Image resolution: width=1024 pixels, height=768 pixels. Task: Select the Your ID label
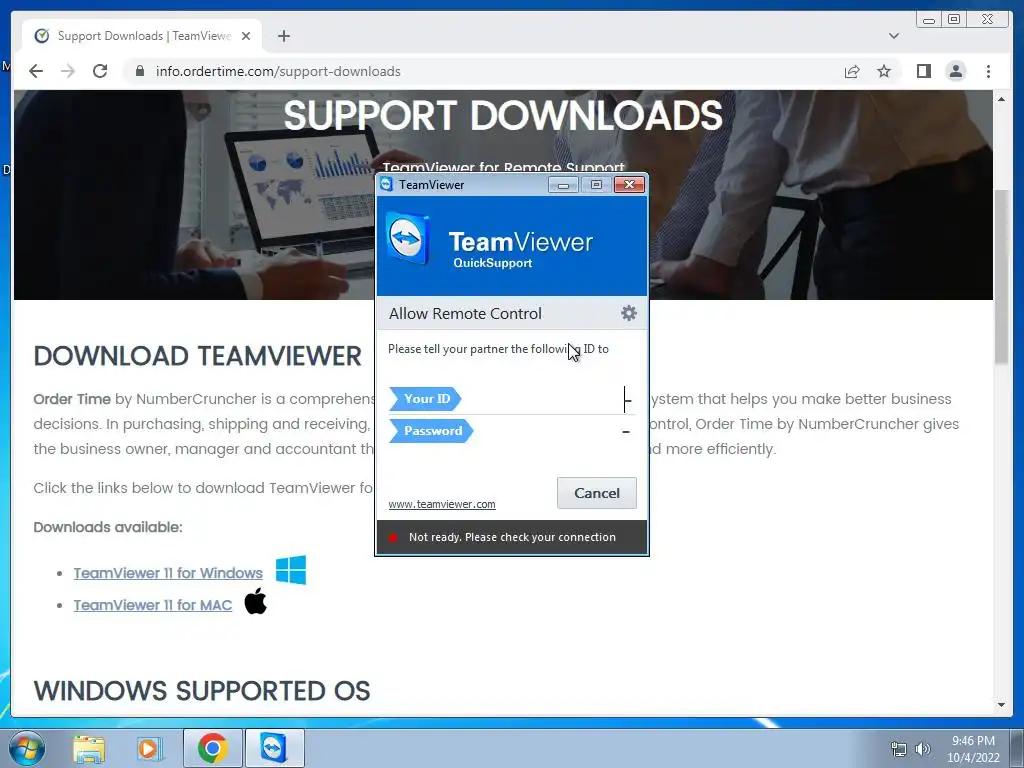(x=425, y=398)
